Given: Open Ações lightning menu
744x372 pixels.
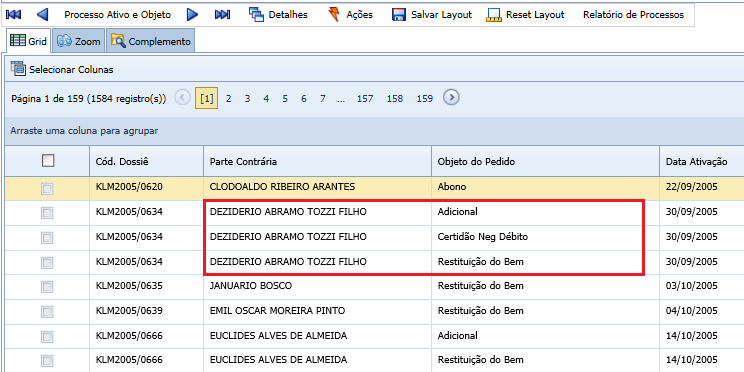Looking at the screenshot, I should coord(350,15).
